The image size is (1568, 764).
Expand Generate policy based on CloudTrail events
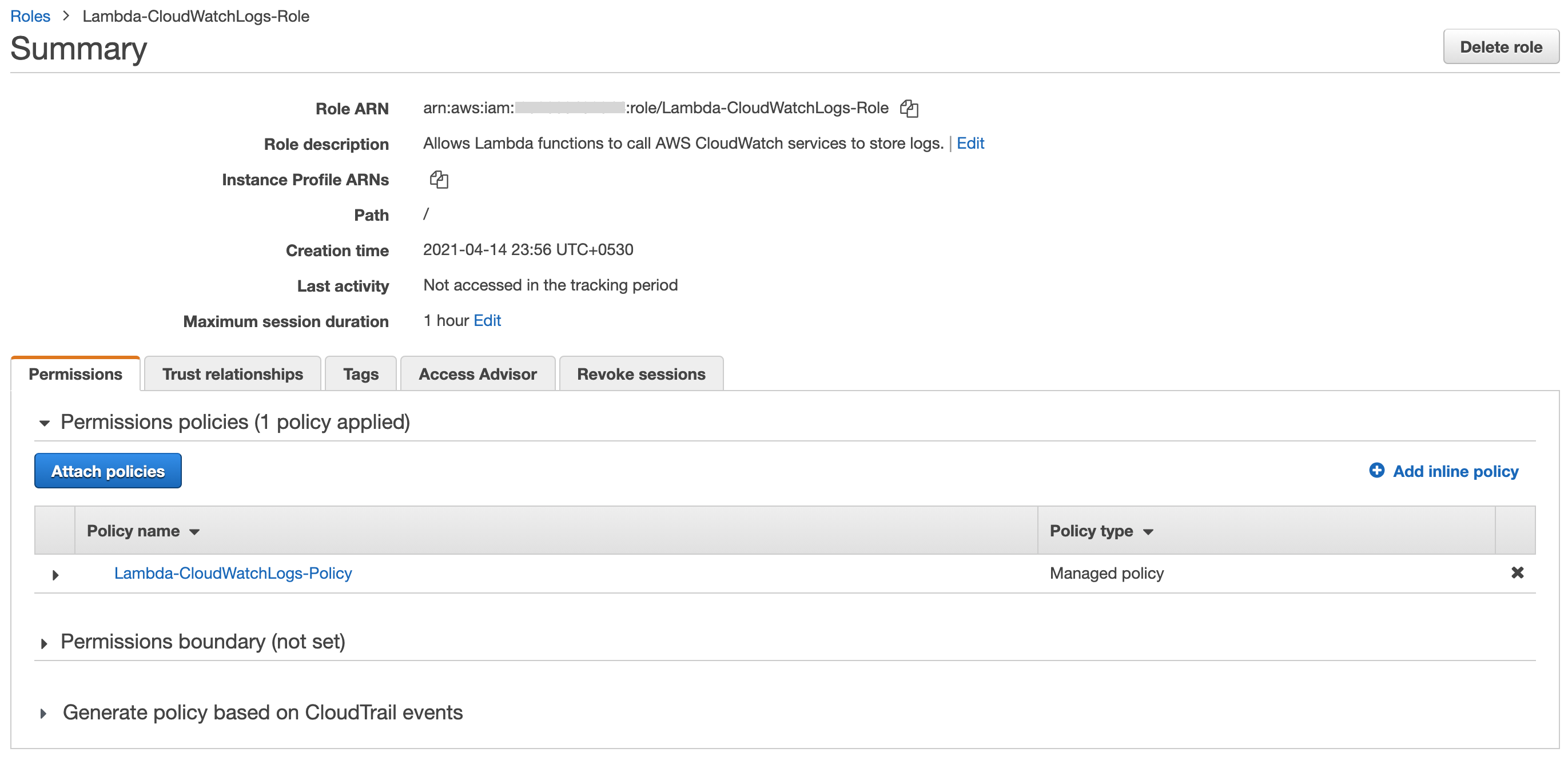[45, 714]
